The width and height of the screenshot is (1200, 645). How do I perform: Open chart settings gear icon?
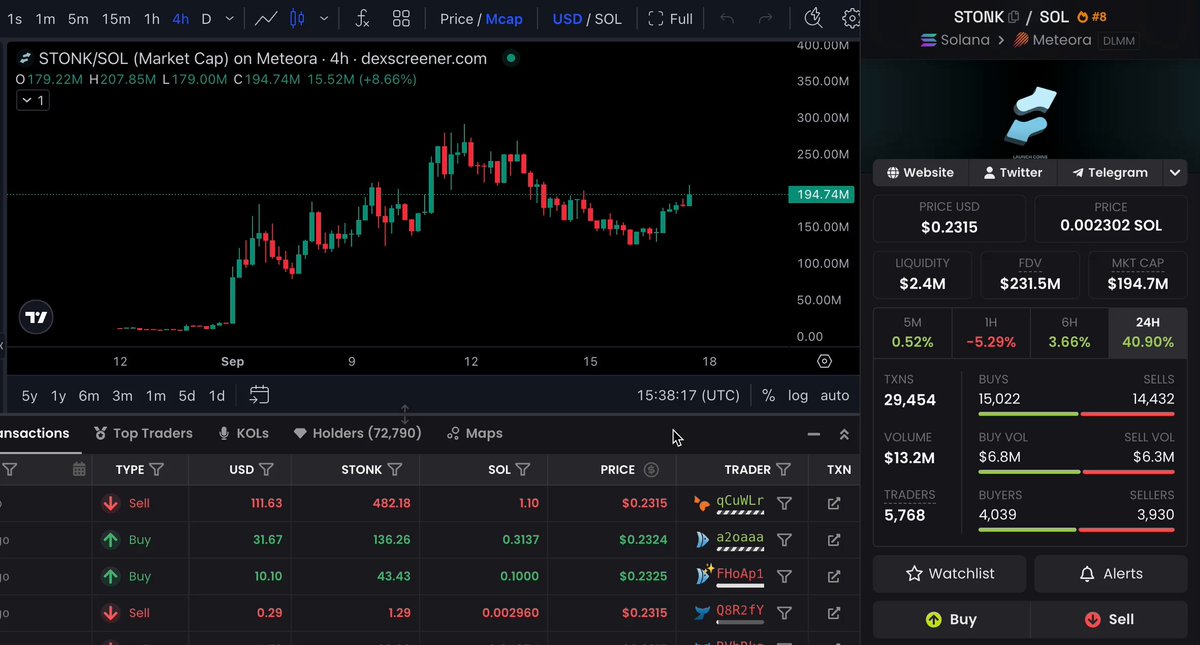point(851,18)
